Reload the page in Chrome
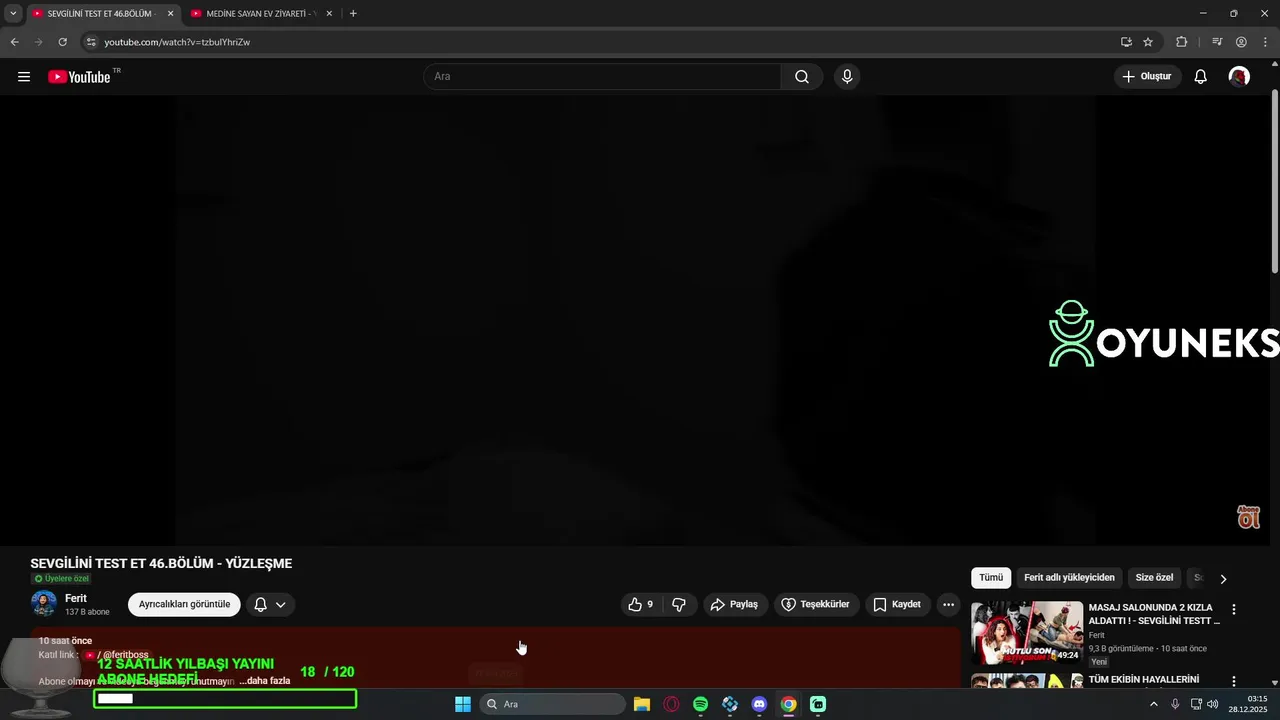 (62, 42)
